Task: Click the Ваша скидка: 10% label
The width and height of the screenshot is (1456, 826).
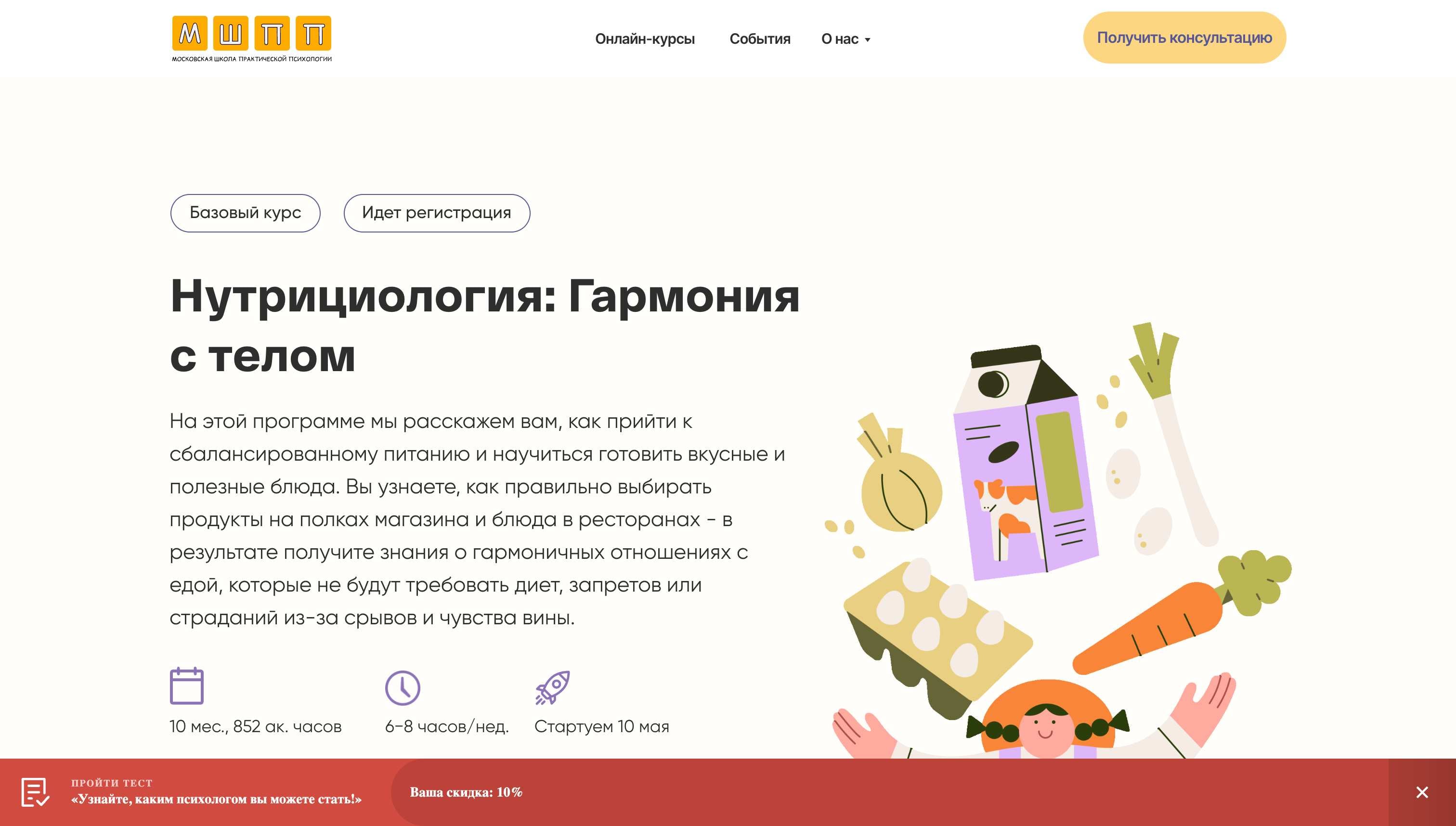Action: [466, 792]
